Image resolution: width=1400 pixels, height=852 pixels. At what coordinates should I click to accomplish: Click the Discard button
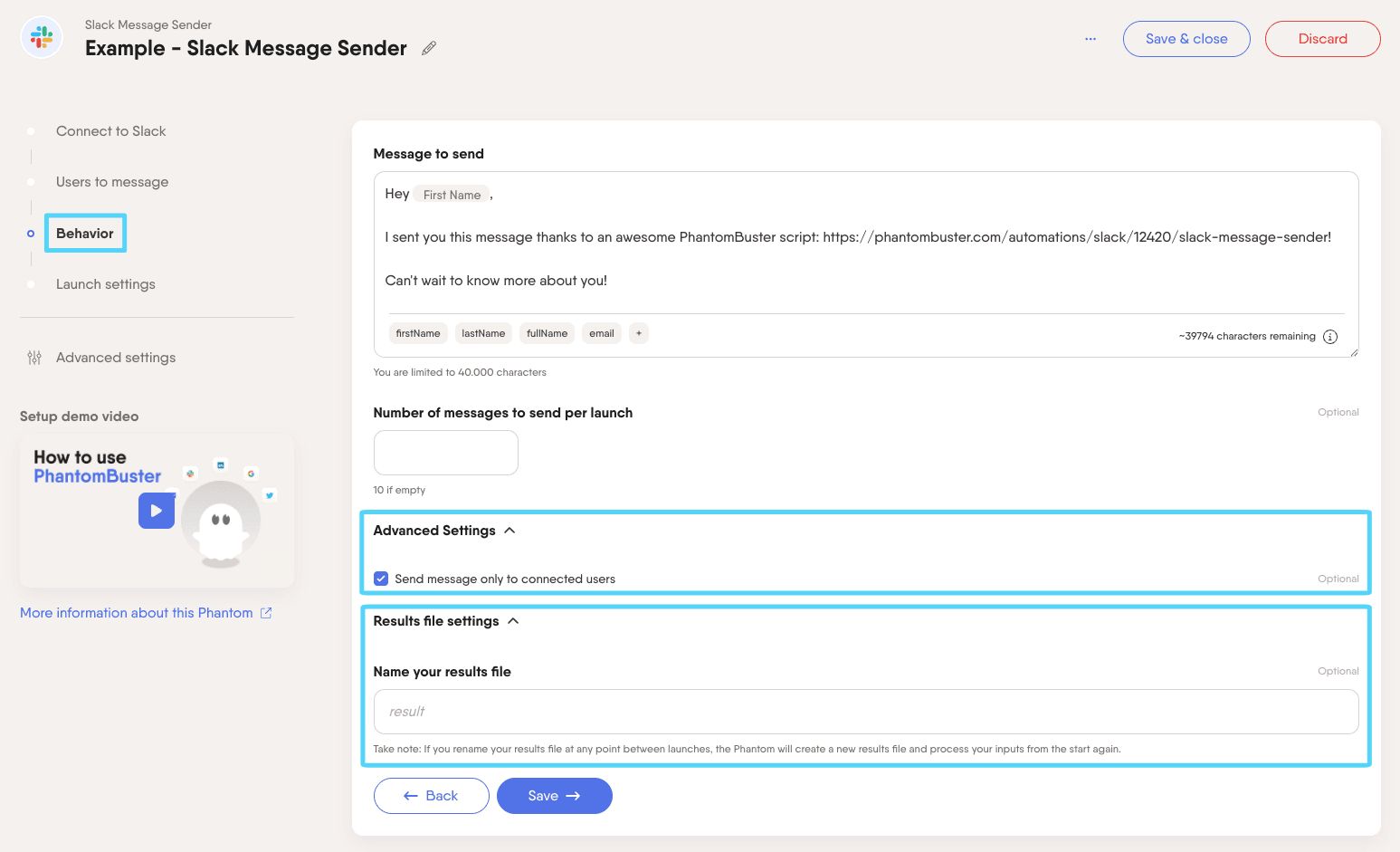click(x=1322, y=39)
